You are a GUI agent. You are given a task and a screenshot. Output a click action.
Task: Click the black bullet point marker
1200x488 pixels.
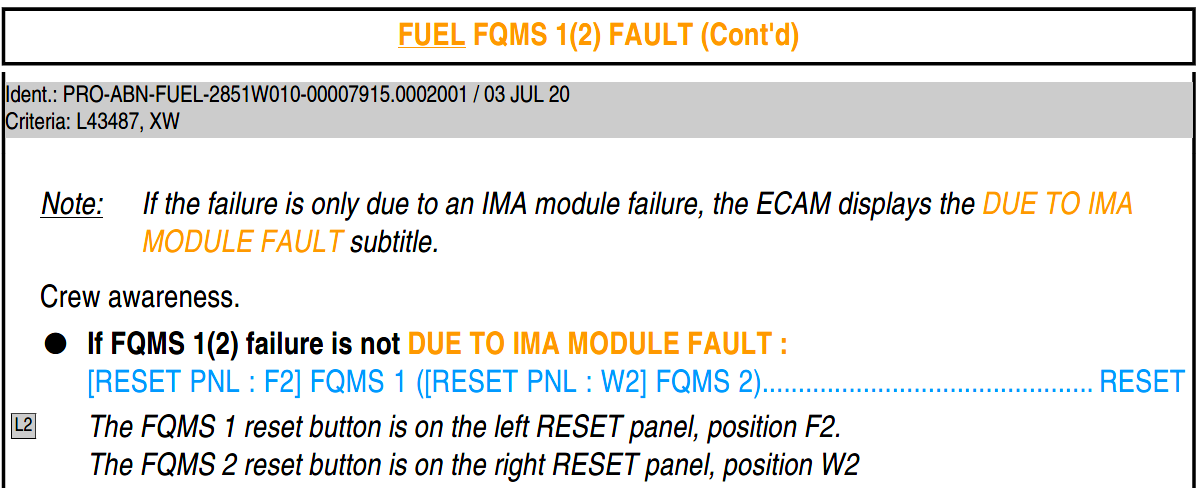click(x=56, y=345)
